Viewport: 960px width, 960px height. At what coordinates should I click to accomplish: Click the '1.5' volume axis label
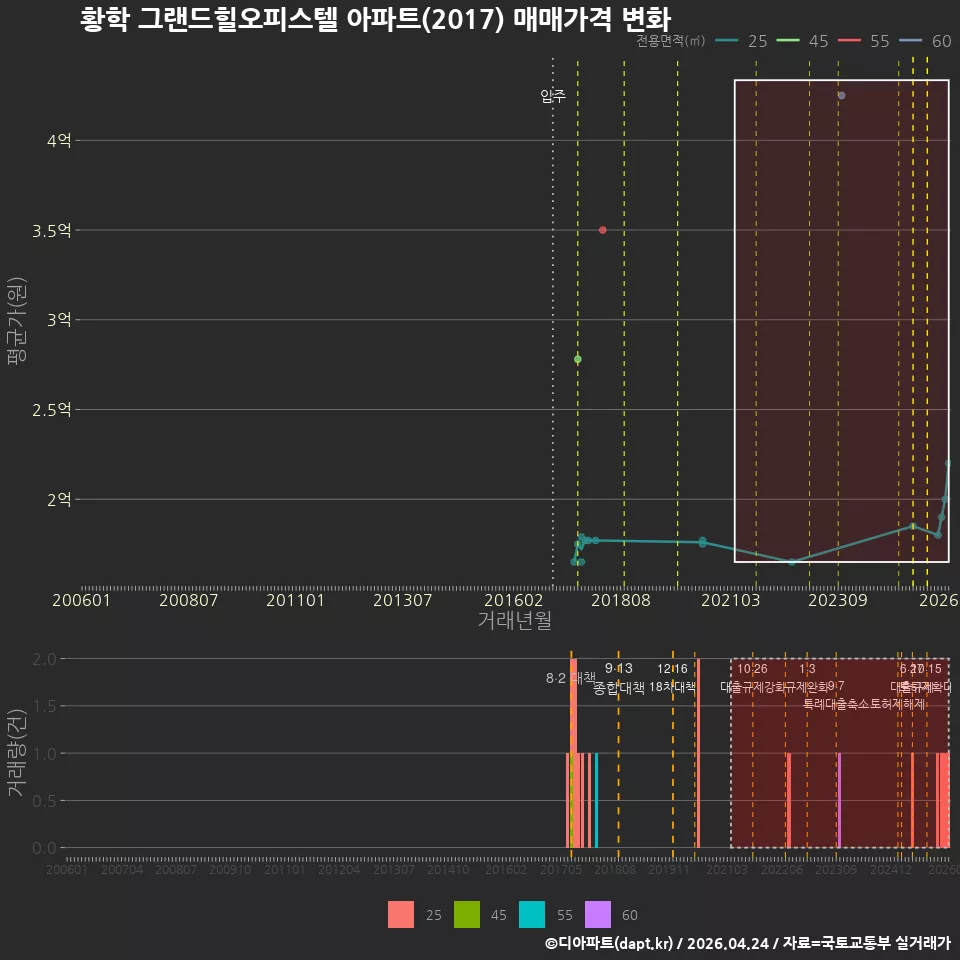pyautogui.click(x=44, y=707)
